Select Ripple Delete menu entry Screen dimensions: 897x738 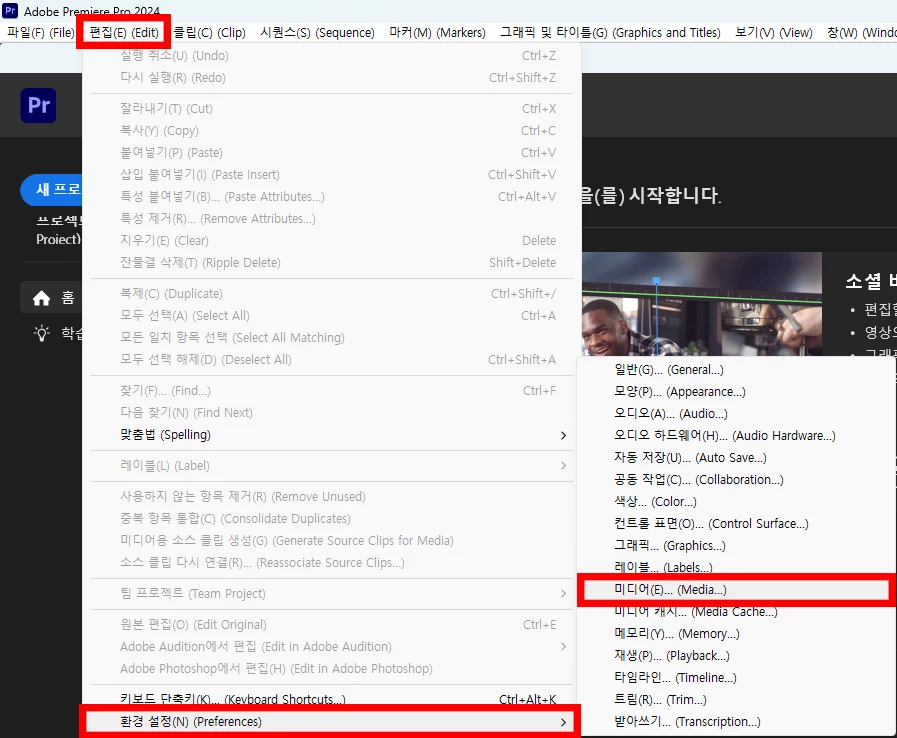pyautogui.click(x=332, y=263)
